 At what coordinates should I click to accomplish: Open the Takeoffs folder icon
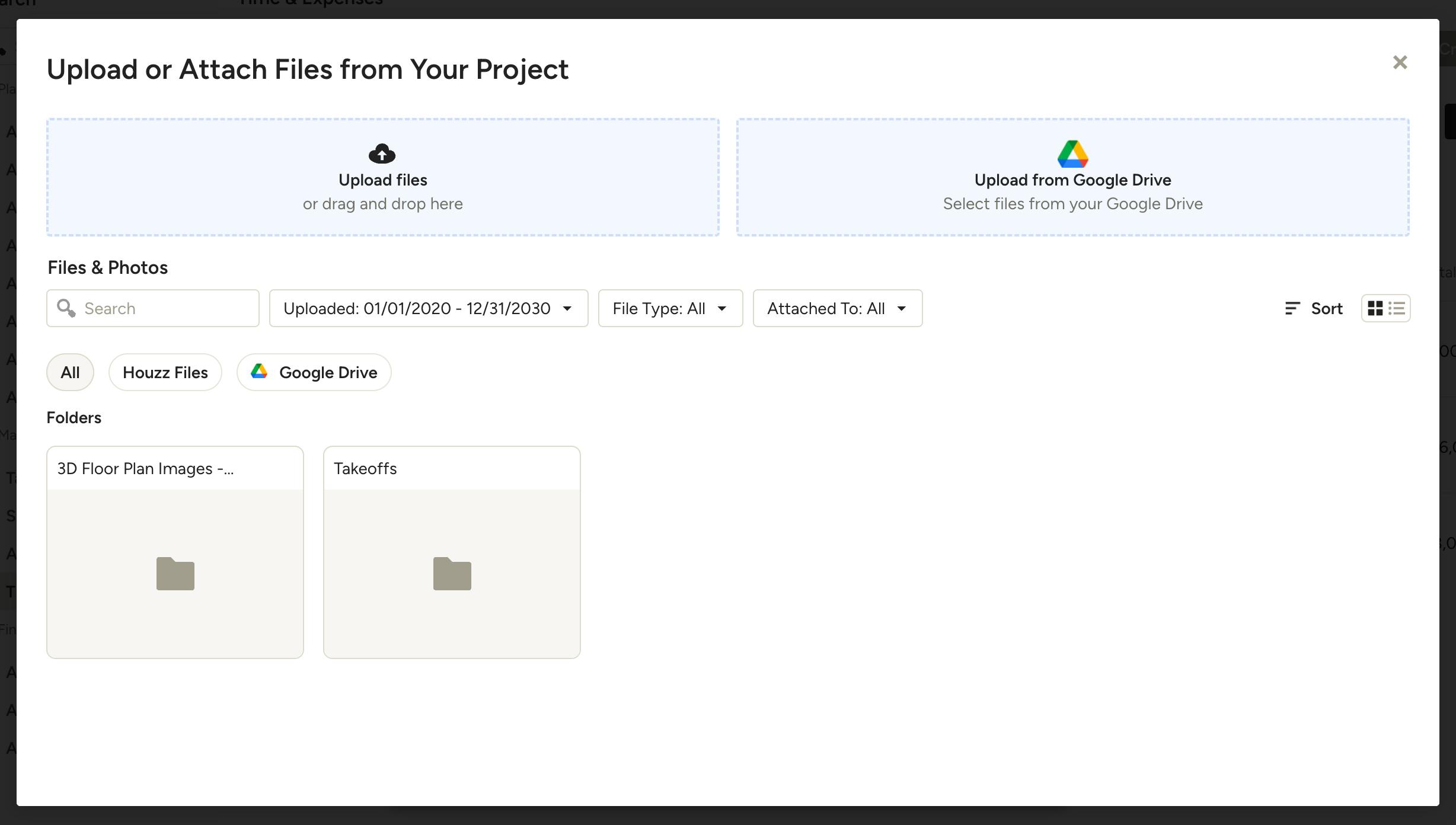452,573
